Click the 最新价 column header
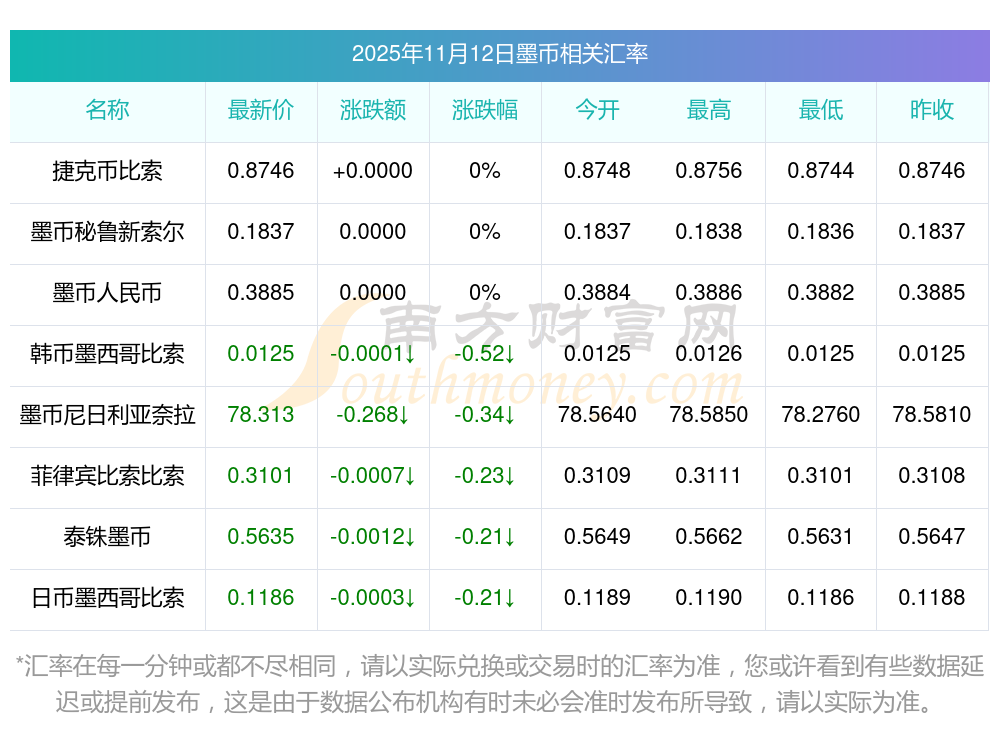 click(261, 110)
